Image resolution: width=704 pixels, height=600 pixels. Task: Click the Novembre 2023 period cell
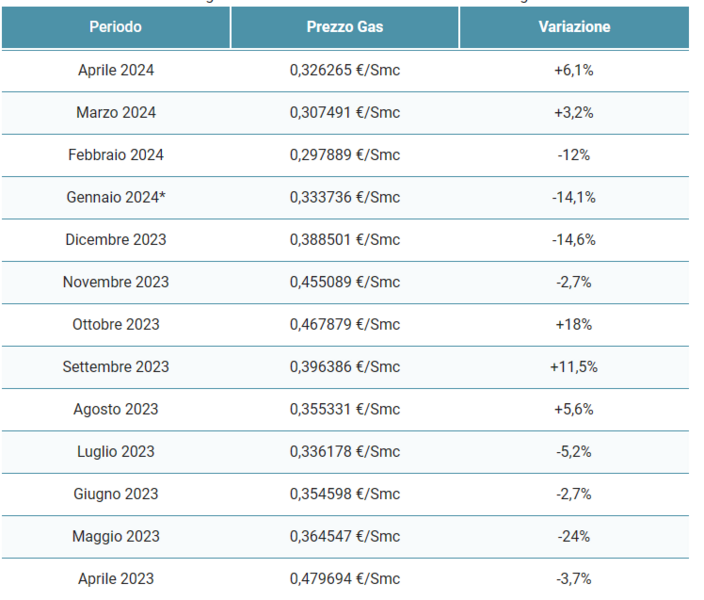click(116, 282)
